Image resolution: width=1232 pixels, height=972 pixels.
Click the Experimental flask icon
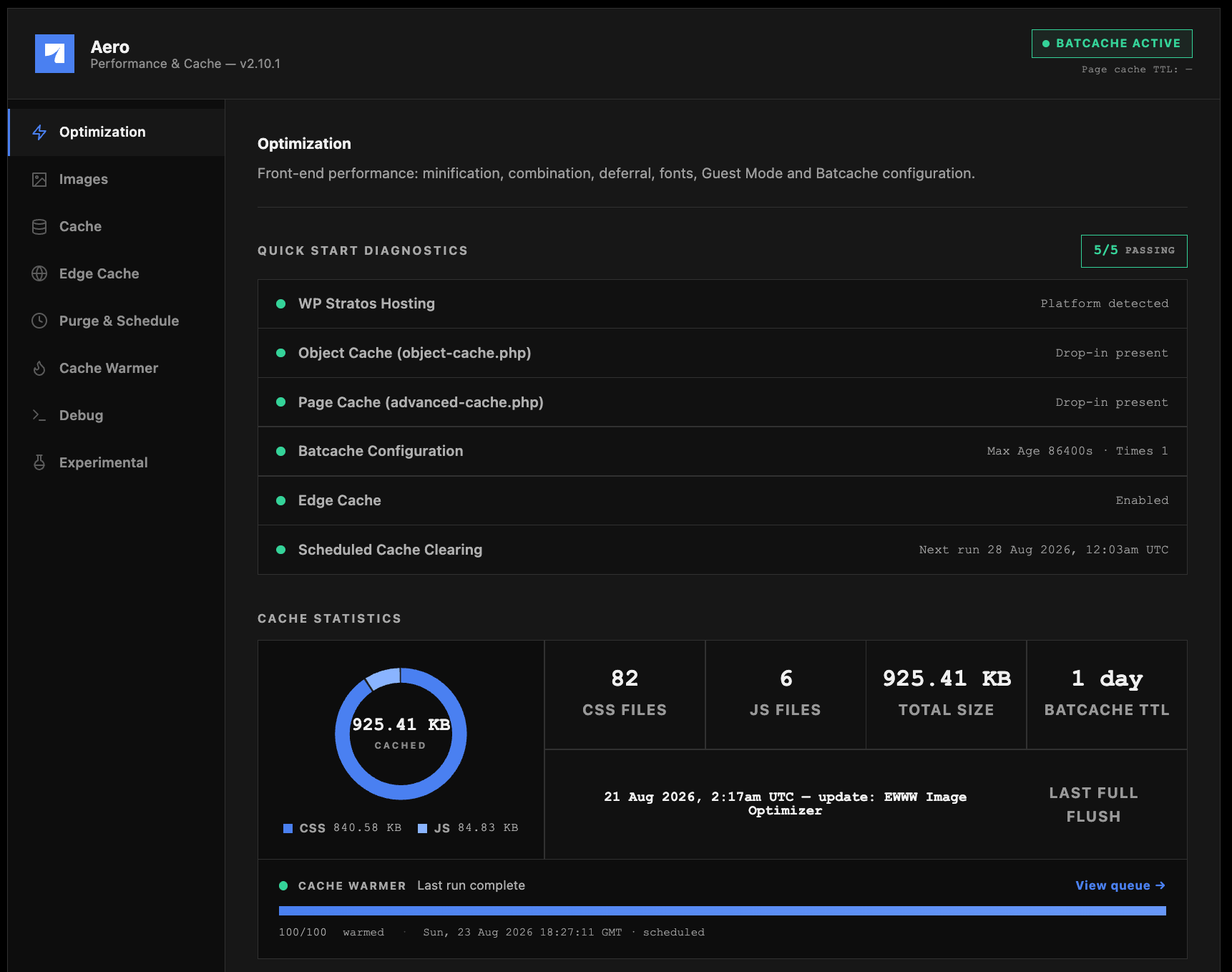pyautogui.click(x=39, y=463)
